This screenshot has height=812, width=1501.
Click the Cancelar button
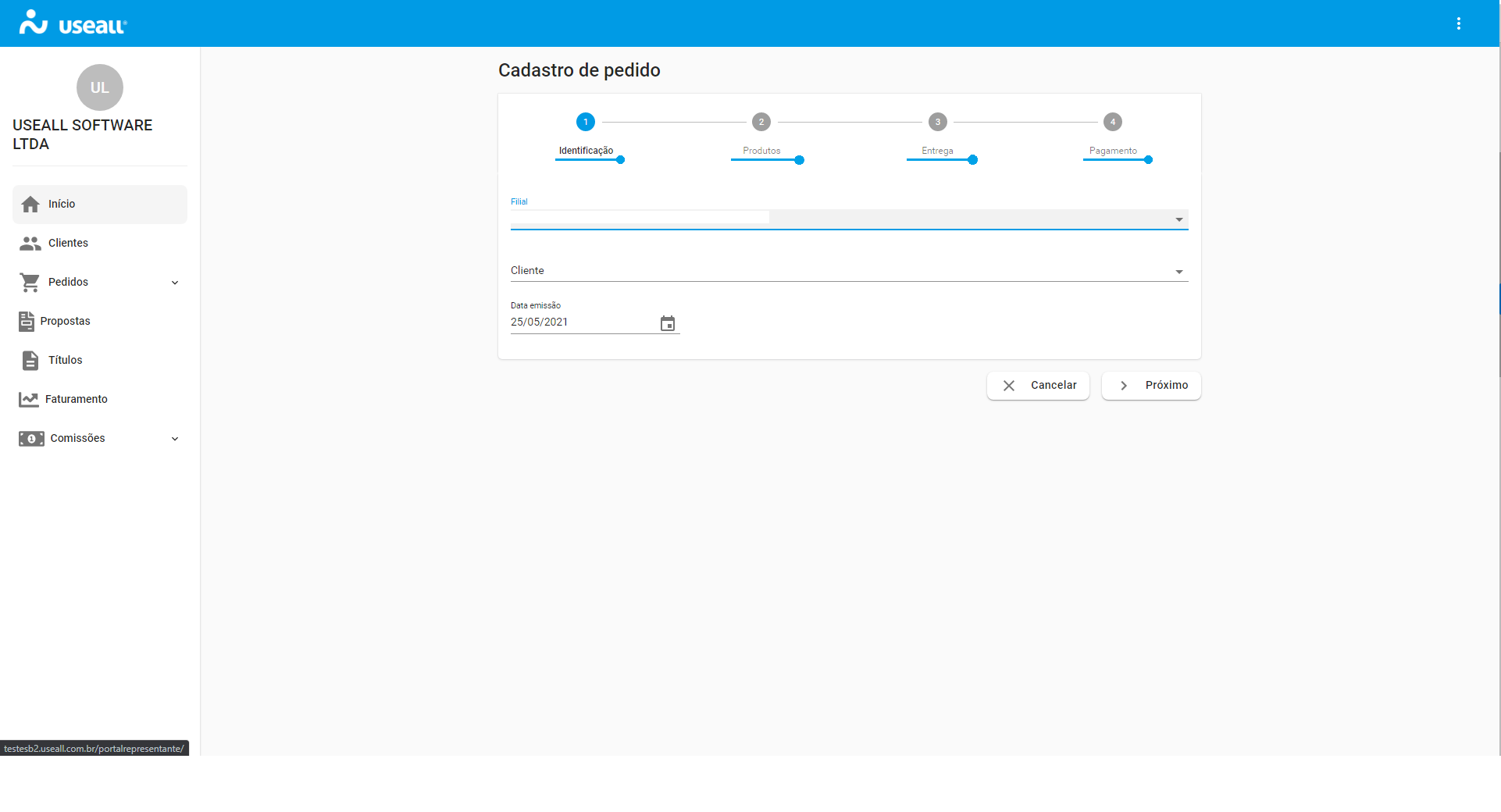pyautogui.click(x=1038, y=386)
